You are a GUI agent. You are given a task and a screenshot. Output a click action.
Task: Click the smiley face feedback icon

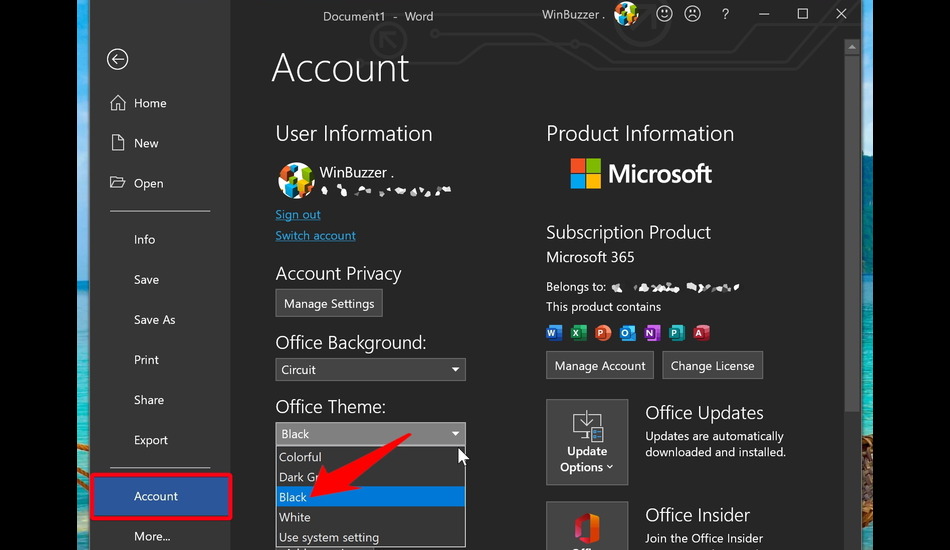click(x=664, y=14)
